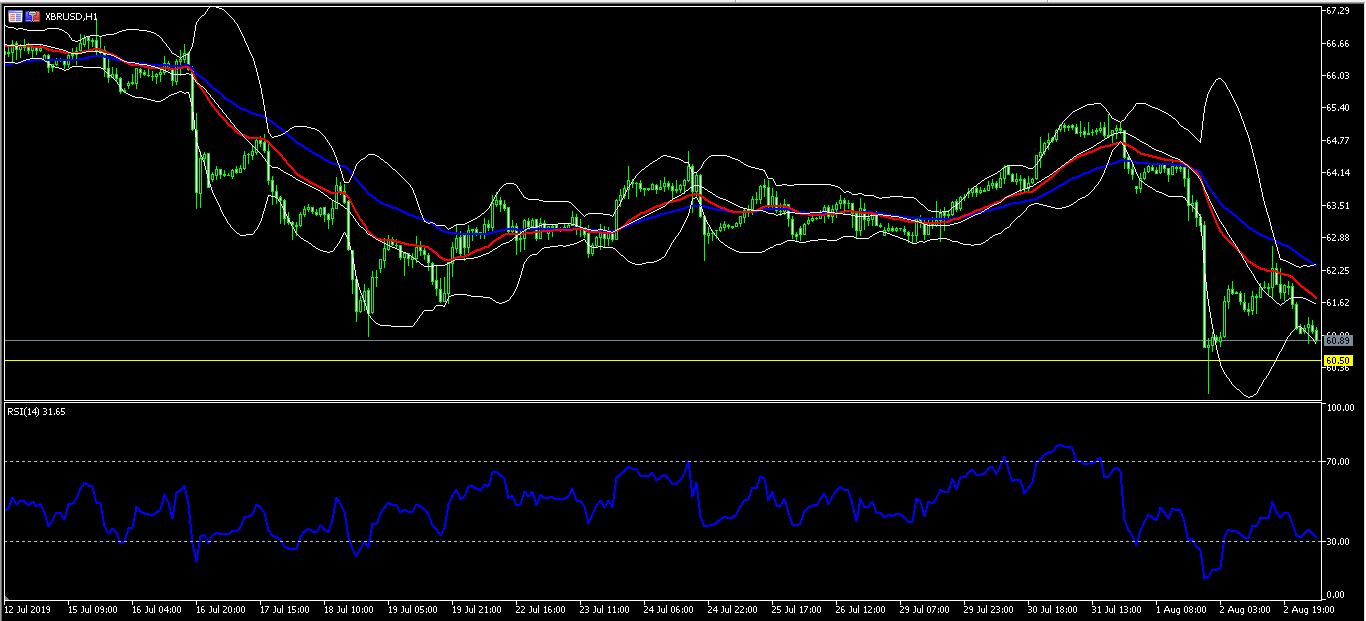Click the 17 Jul 15:00 time label
Screen dimensions: 1366x621
[x=283, y=608]
